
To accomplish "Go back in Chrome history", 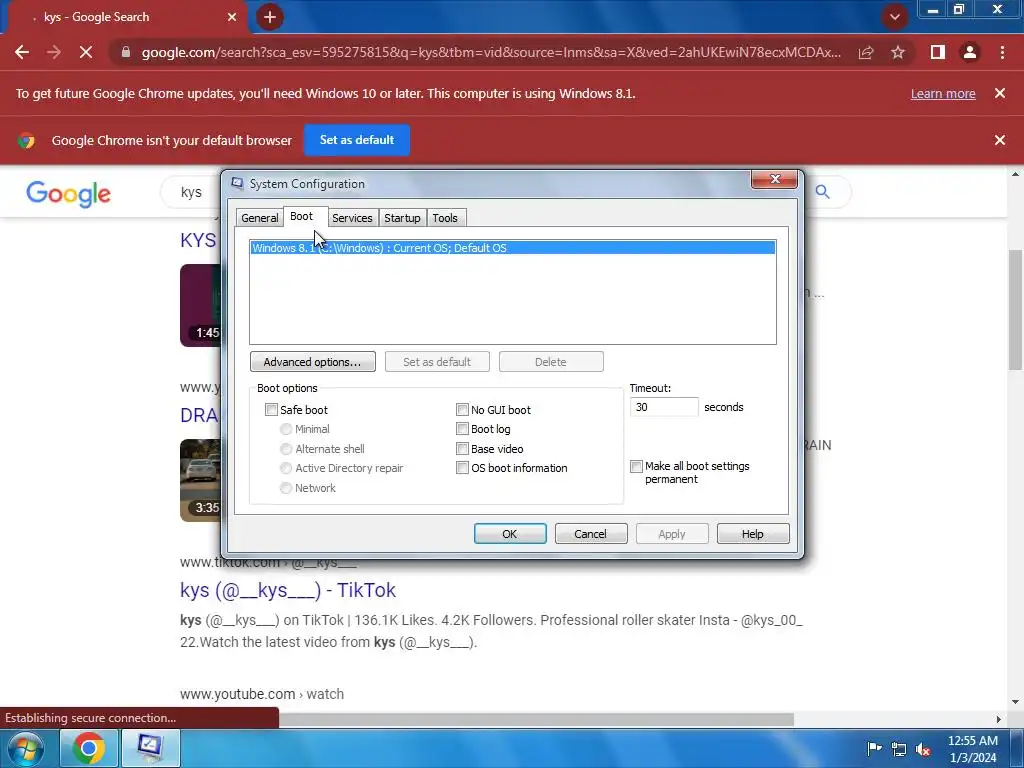I will (22, 52).
